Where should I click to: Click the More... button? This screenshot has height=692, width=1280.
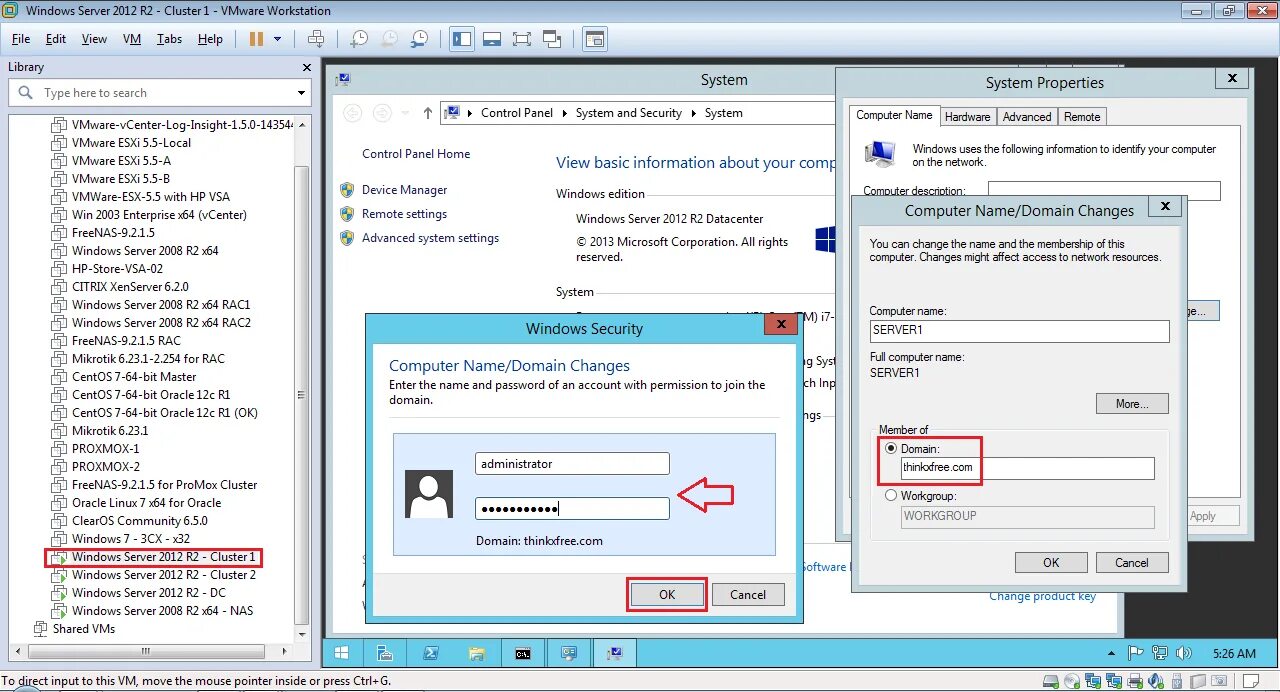click(1132, 404)
